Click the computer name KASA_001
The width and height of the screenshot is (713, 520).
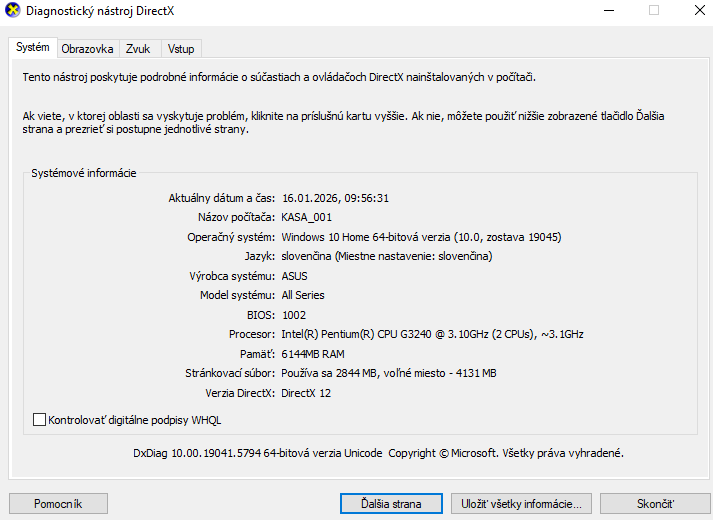[306, 217]
